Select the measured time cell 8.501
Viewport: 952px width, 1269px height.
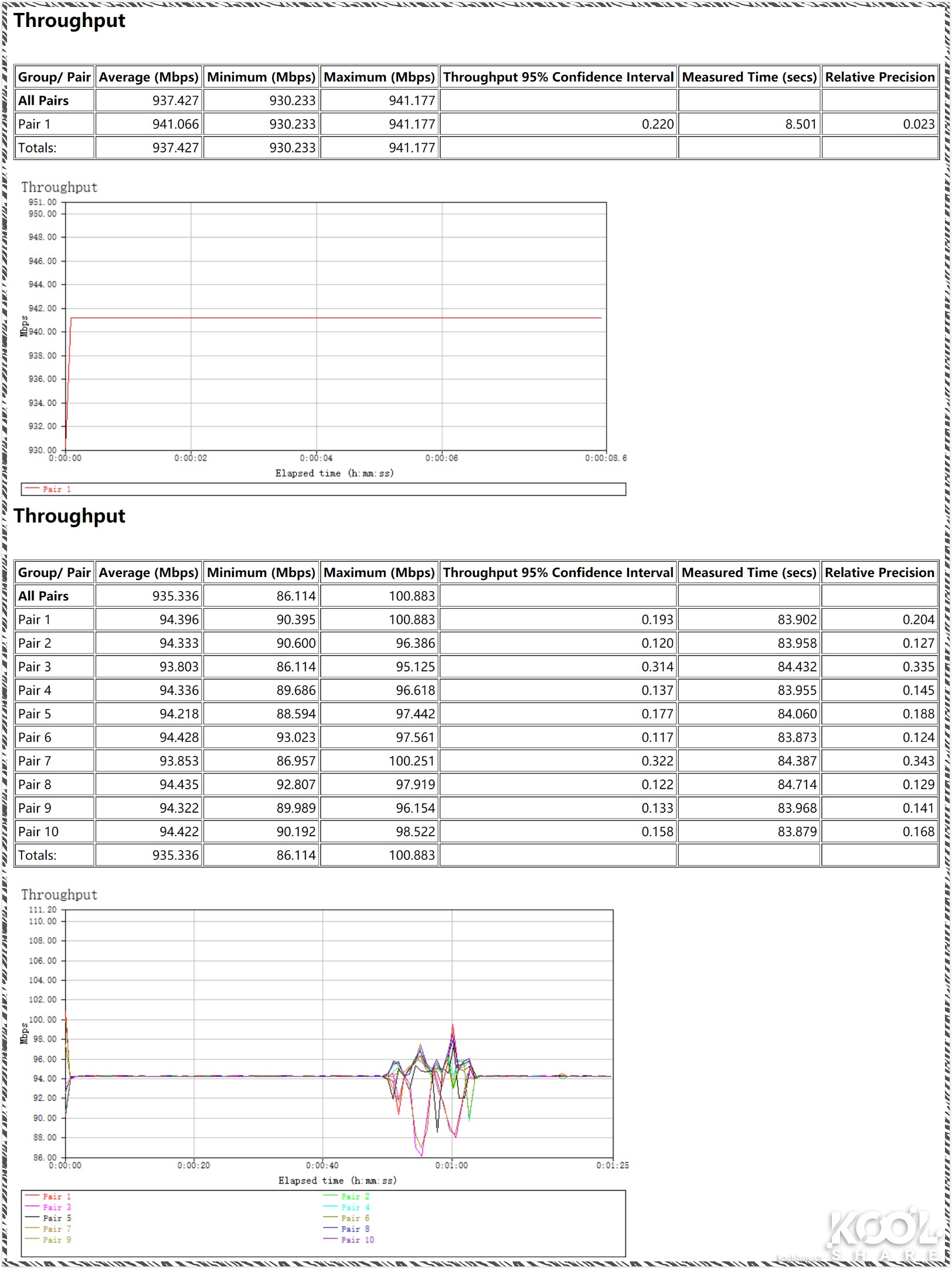pos(800,124)
